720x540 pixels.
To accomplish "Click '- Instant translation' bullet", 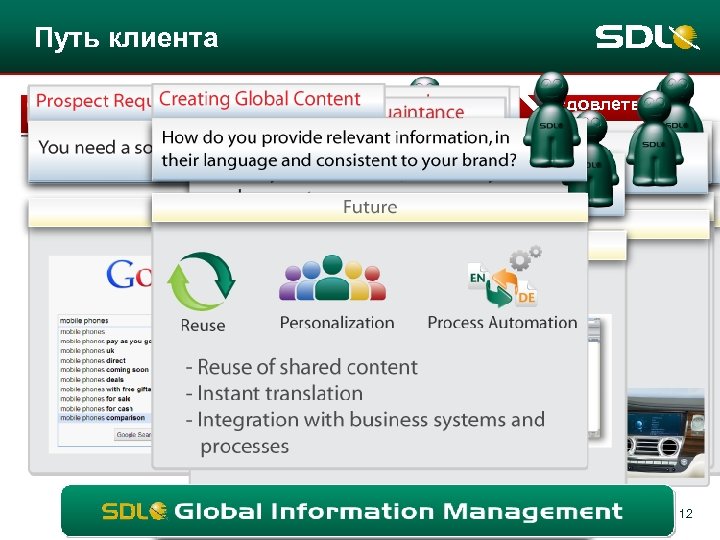I will 274,394.
